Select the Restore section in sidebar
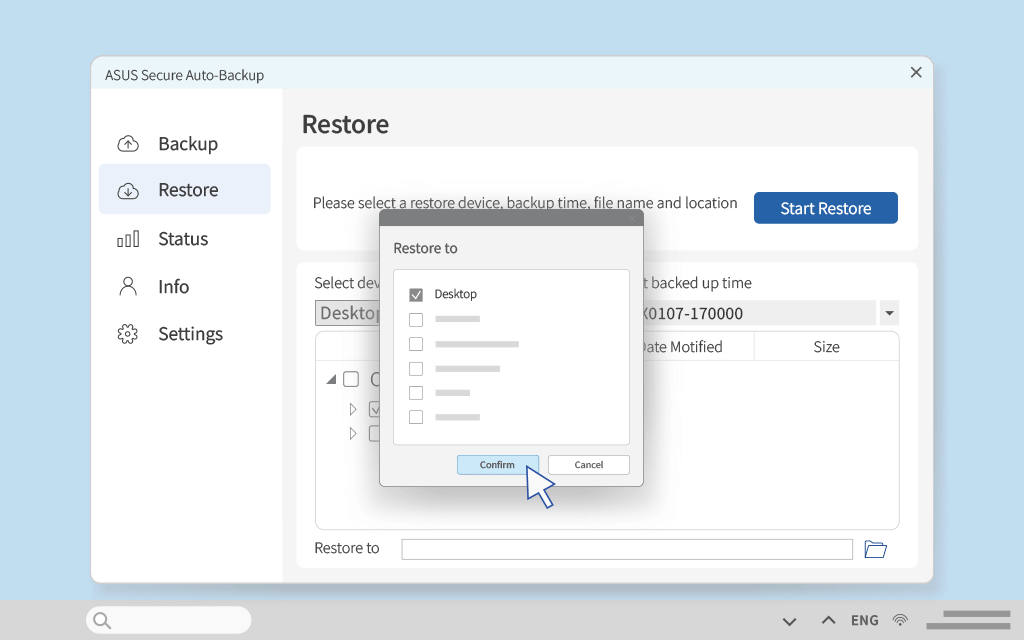The height and width of the screenshot is (640, 1024). (185, 189)
